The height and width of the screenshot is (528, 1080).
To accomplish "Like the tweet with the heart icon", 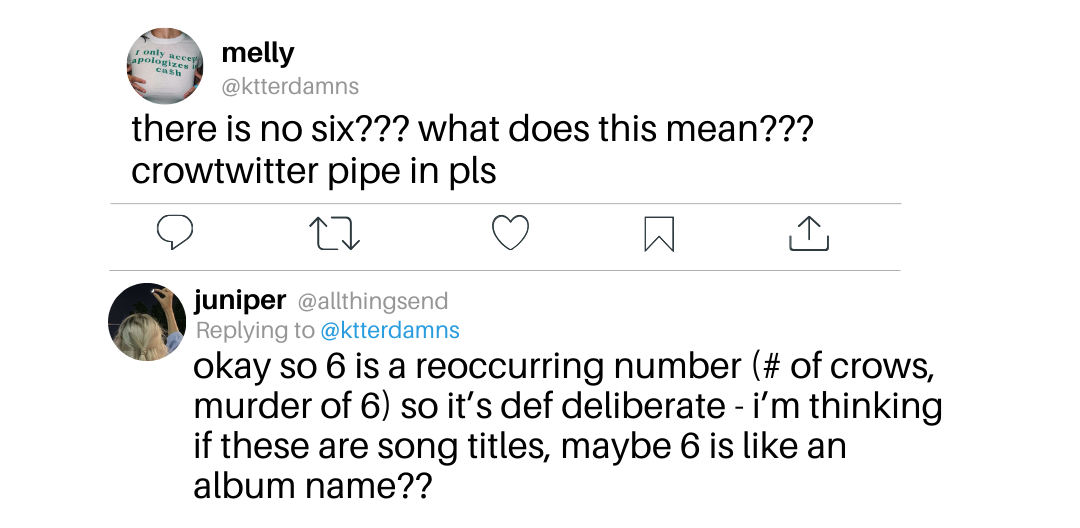I will pos(510,233).
